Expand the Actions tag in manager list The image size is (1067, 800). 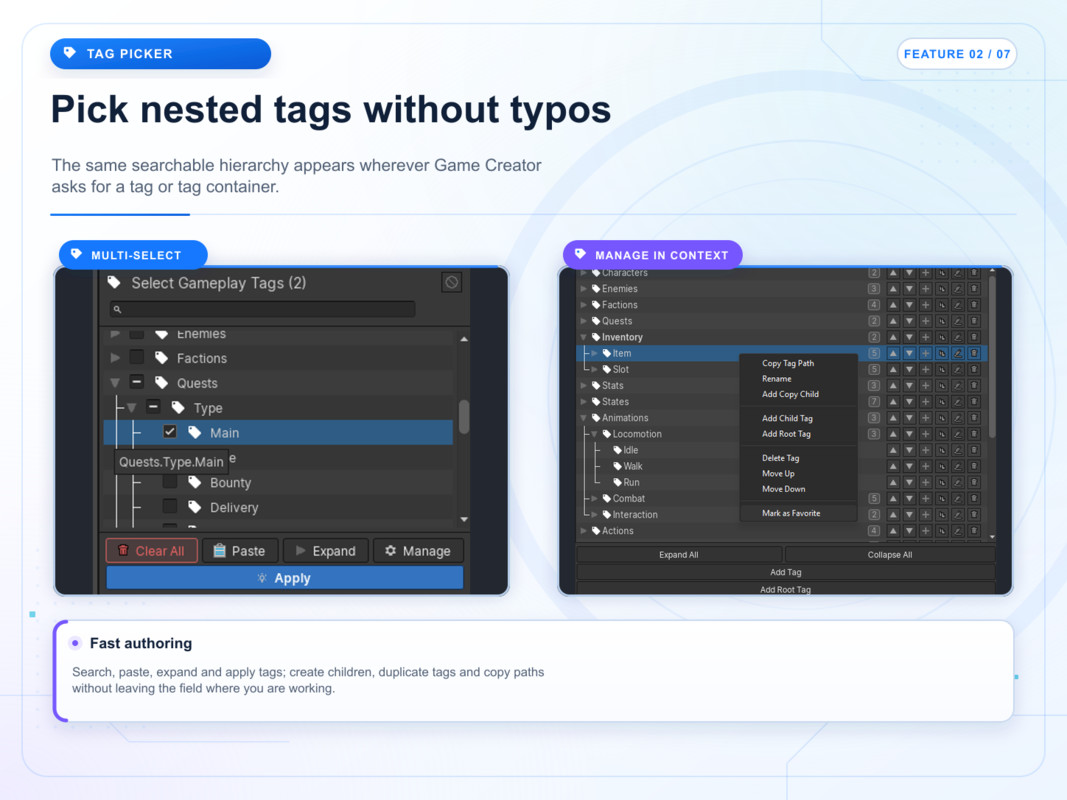click(x=583, y=531)
